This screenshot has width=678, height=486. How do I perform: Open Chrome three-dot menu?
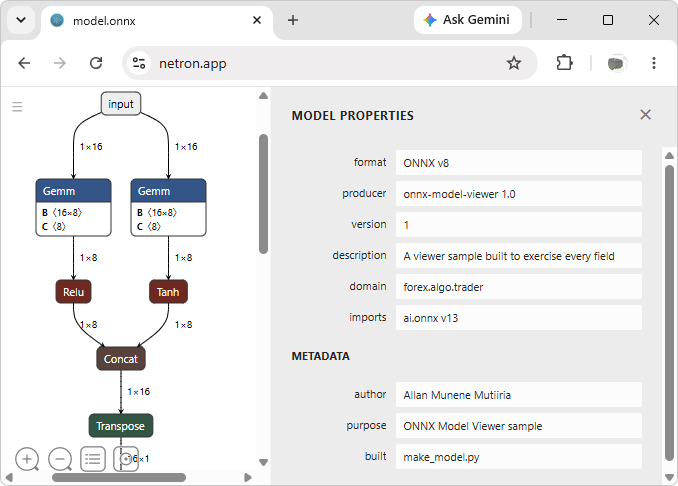(653, 63)
